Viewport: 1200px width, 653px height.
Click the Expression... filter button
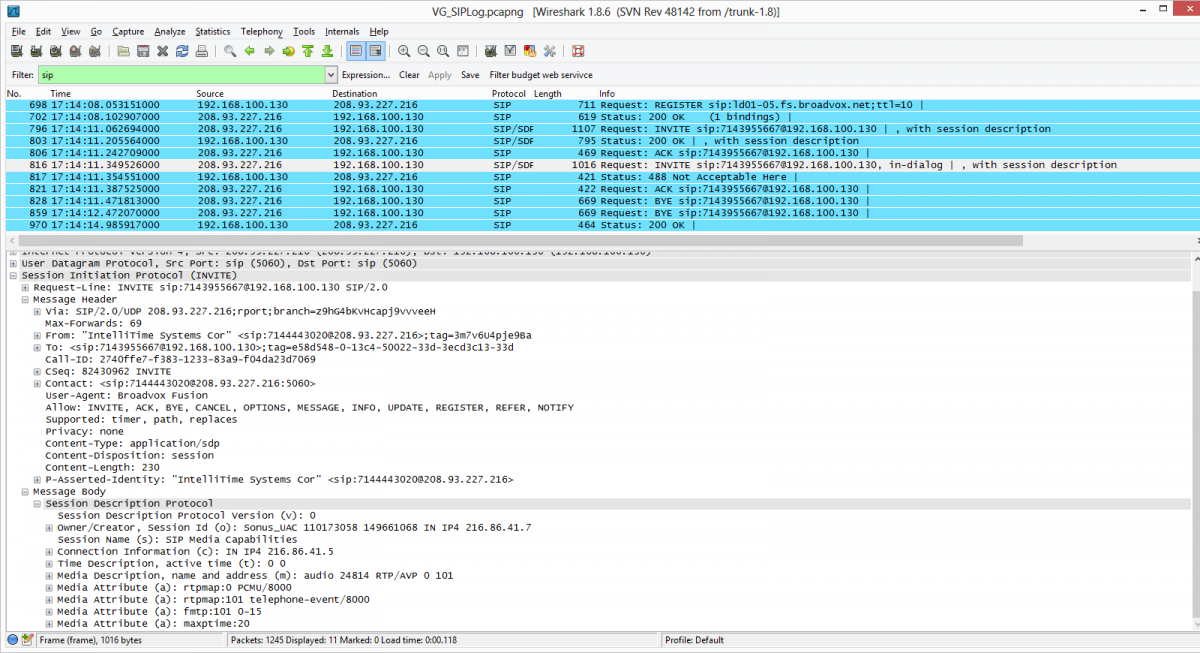[366, 75]
